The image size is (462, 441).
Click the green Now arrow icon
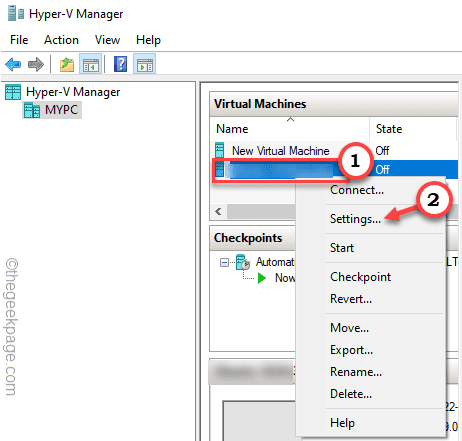click(262, 278)
